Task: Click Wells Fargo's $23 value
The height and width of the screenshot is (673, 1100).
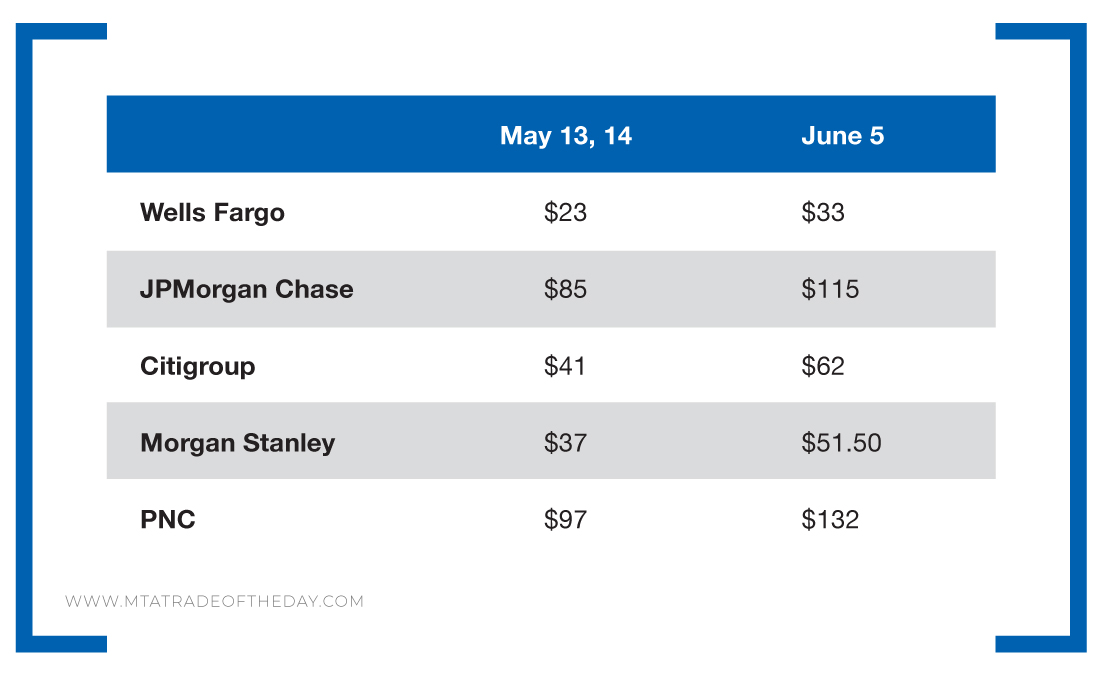Action: 565,213
